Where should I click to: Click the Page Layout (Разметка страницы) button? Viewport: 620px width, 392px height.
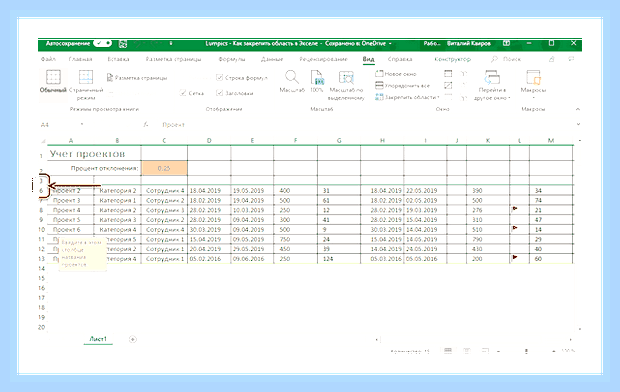(x=137, y=78)
